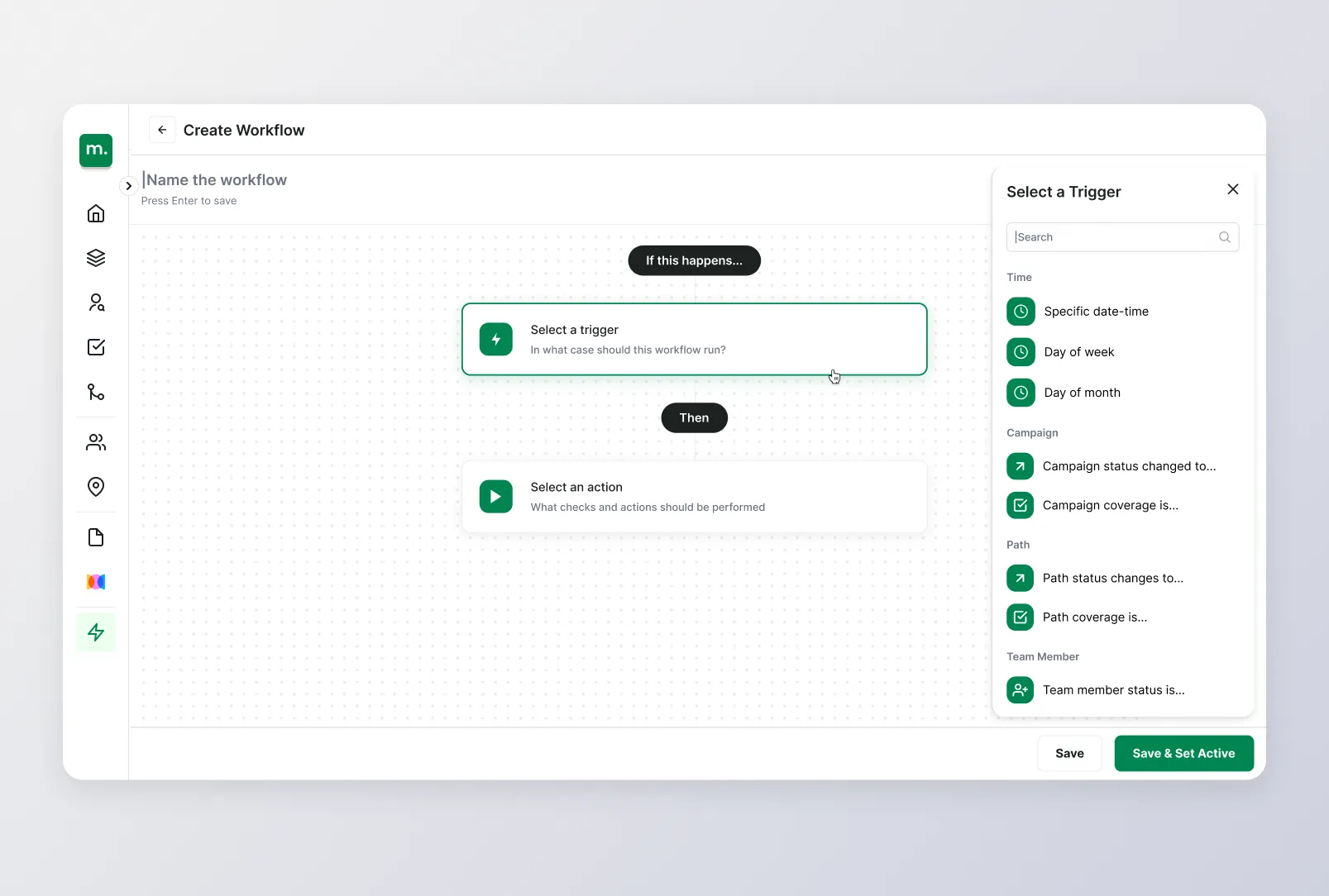Close the Select a Trigger panel

tap(1232, 189)
